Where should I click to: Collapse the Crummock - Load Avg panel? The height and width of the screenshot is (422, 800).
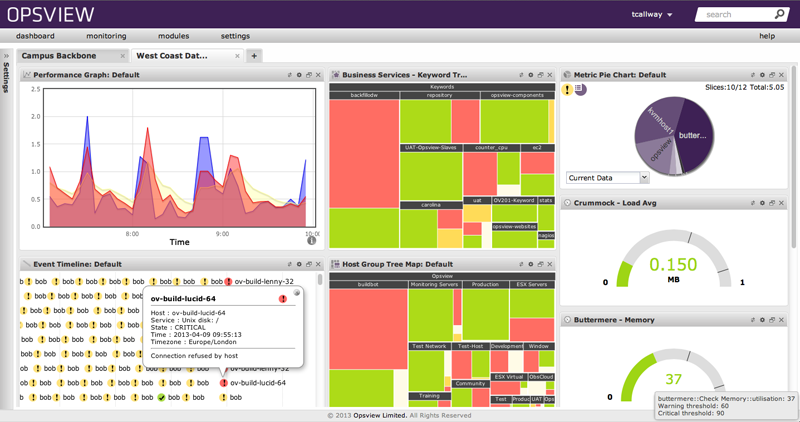(x=567, y=203)
